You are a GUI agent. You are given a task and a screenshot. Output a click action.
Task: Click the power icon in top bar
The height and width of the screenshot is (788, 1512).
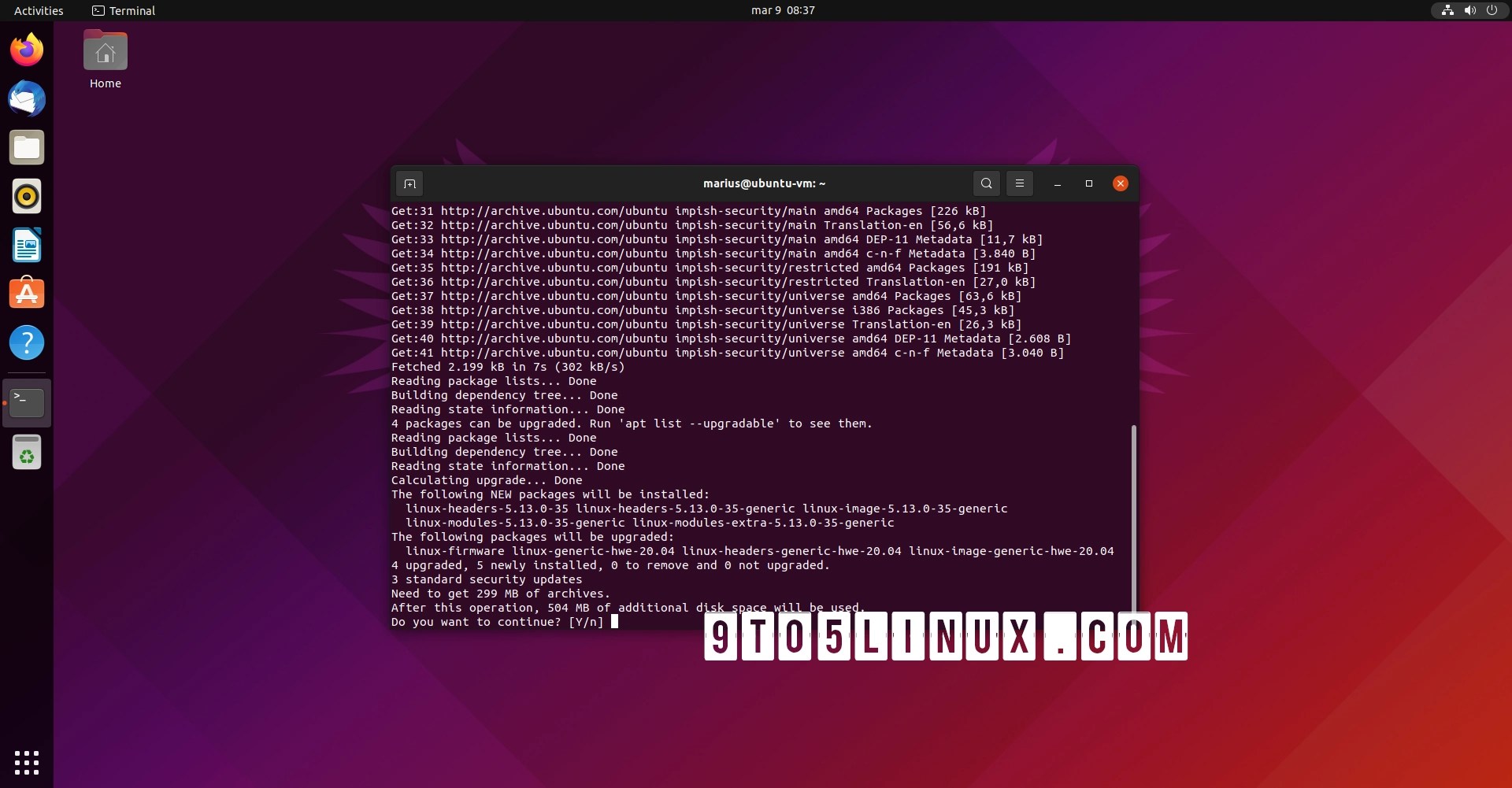click(1492, 10)
